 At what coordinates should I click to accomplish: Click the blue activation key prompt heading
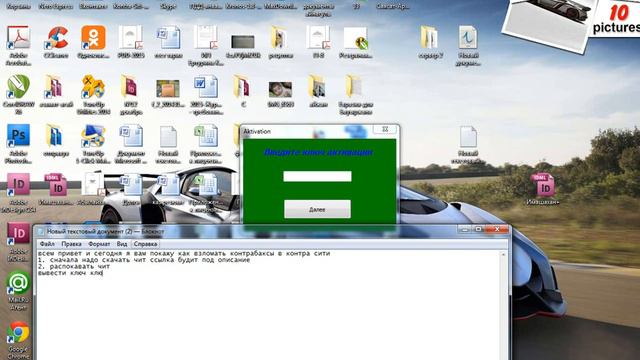[x=318, y=152]
